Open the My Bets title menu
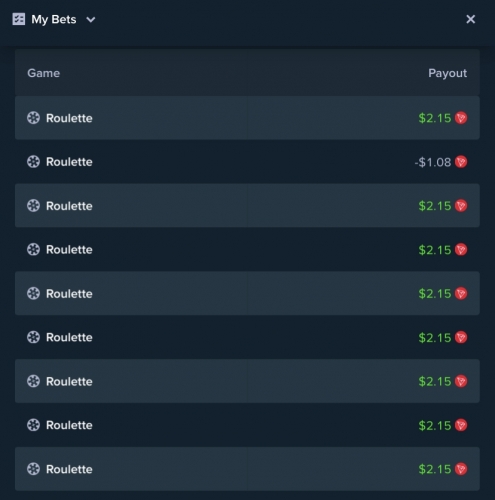 [x=54, y=19]
